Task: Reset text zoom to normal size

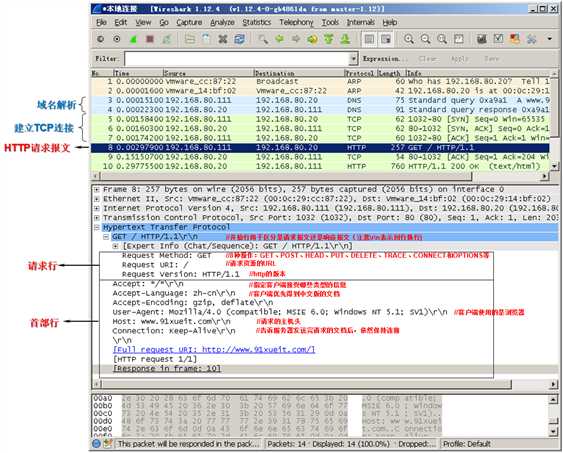Action: point(442,39)
